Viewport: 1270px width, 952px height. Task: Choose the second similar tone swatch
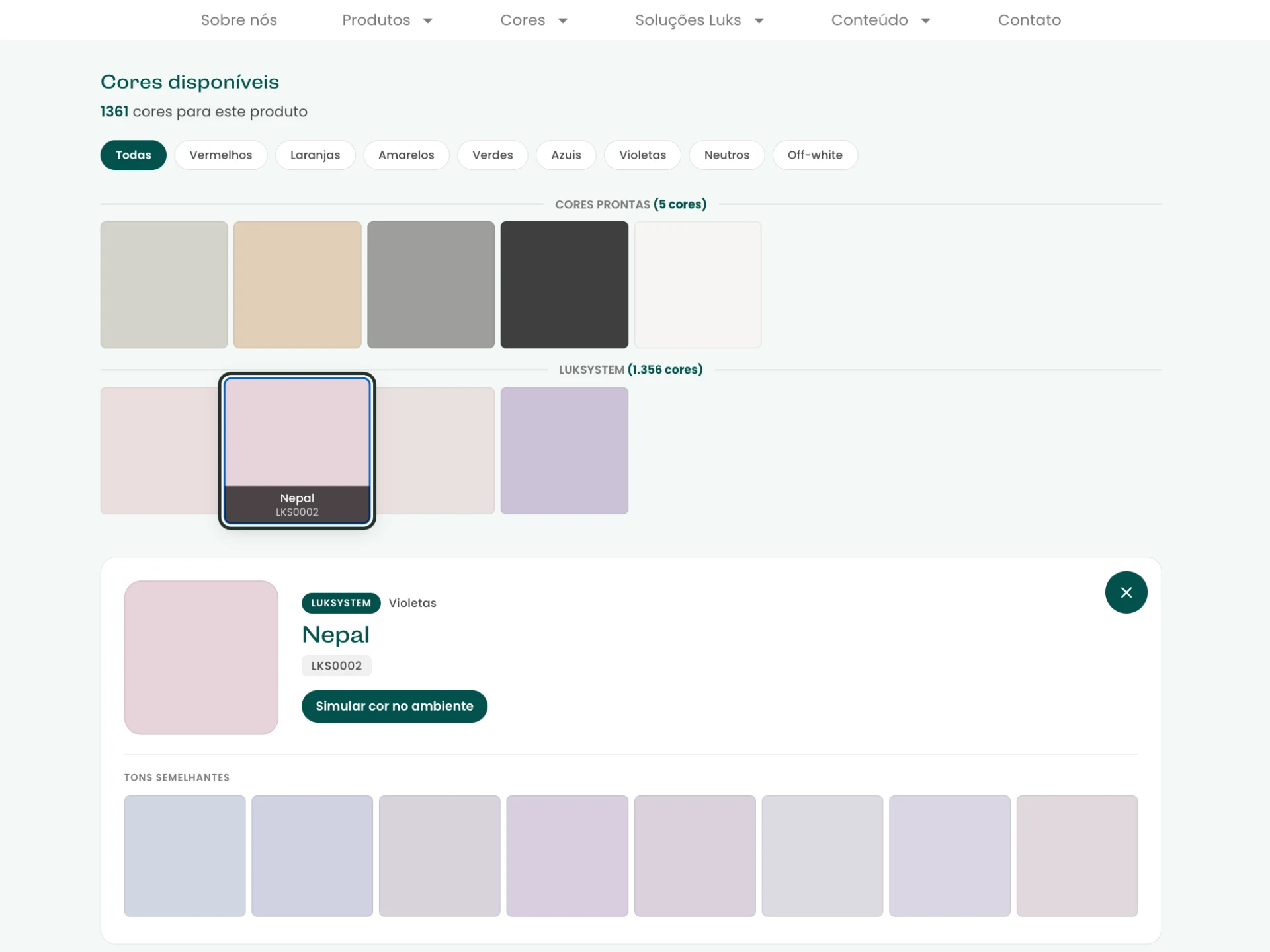(x=312, y=856)
